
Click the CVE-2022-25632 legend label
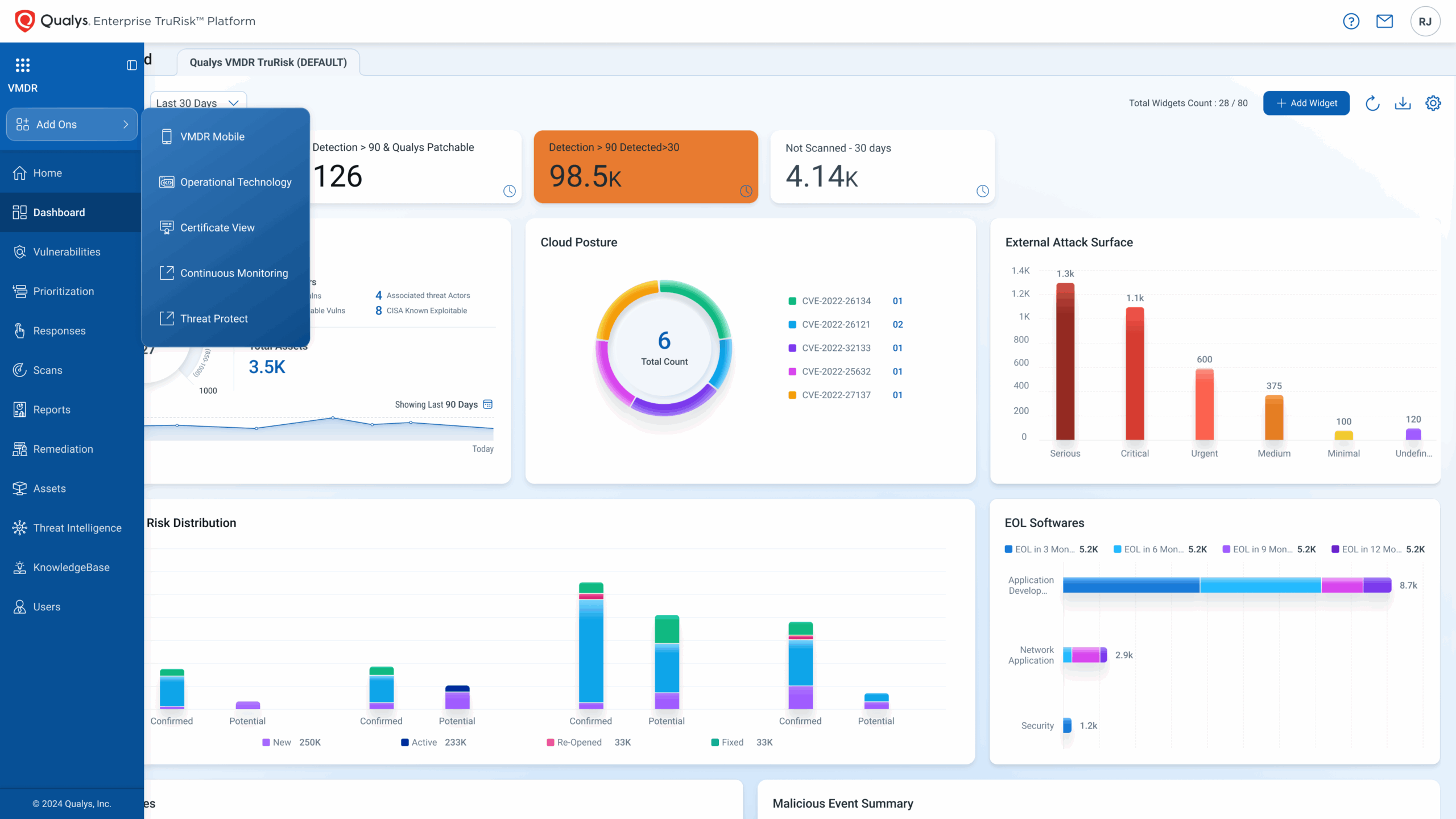[x=836, y=371]
